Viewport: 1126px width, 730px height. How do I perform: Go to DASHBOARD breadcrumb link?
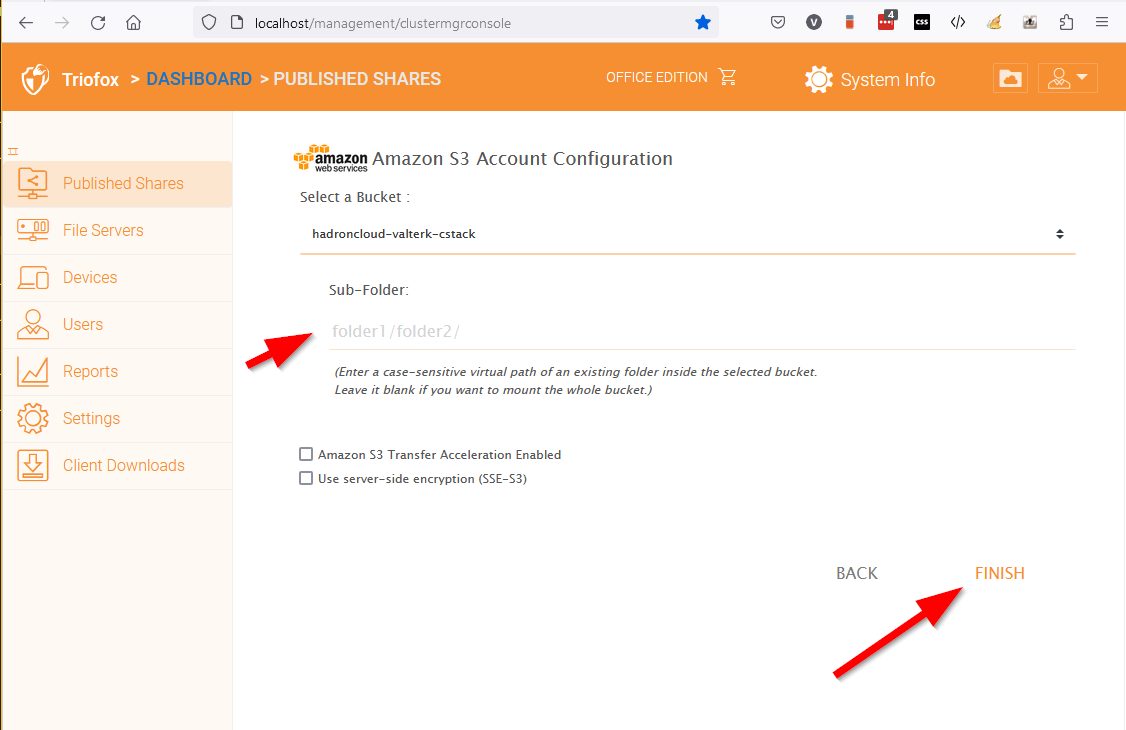(199, 79)
